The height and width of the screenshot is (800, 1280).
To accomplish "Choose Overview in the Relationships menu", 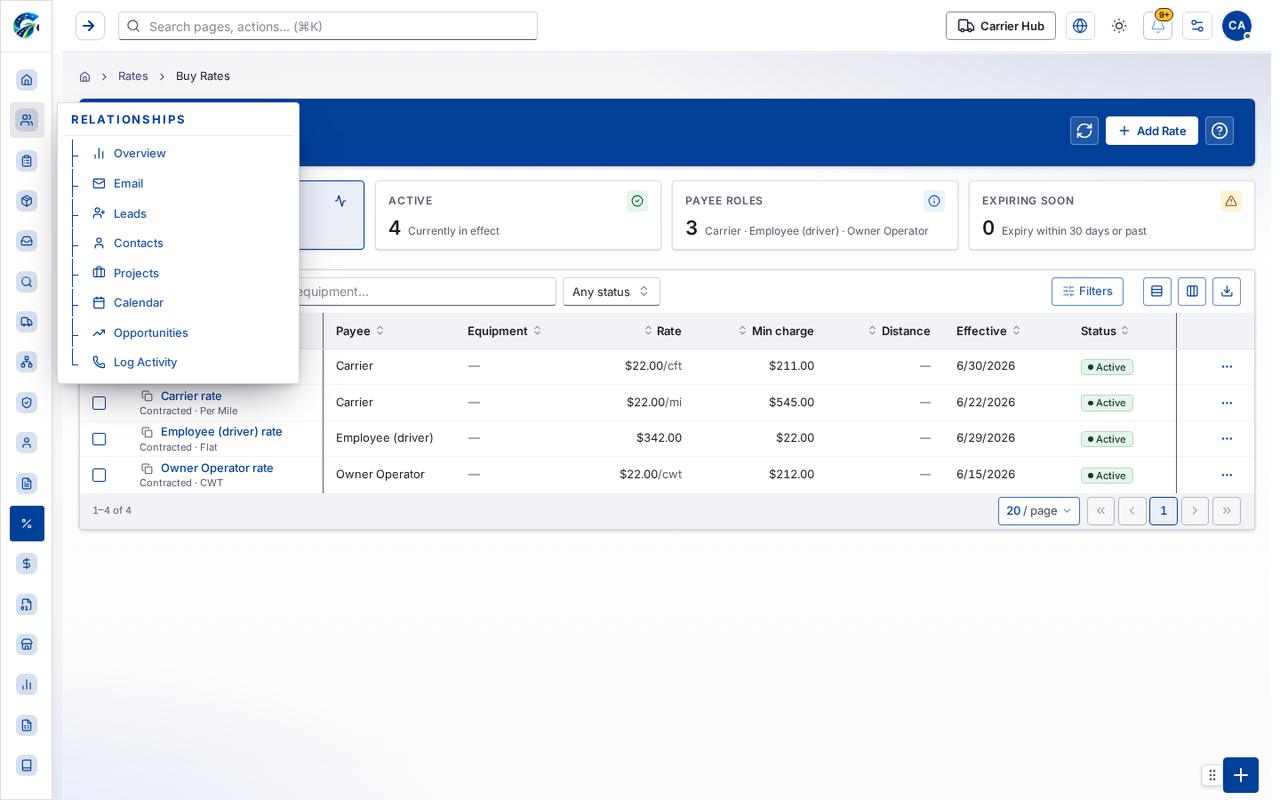I will click(x=139, y=153).
